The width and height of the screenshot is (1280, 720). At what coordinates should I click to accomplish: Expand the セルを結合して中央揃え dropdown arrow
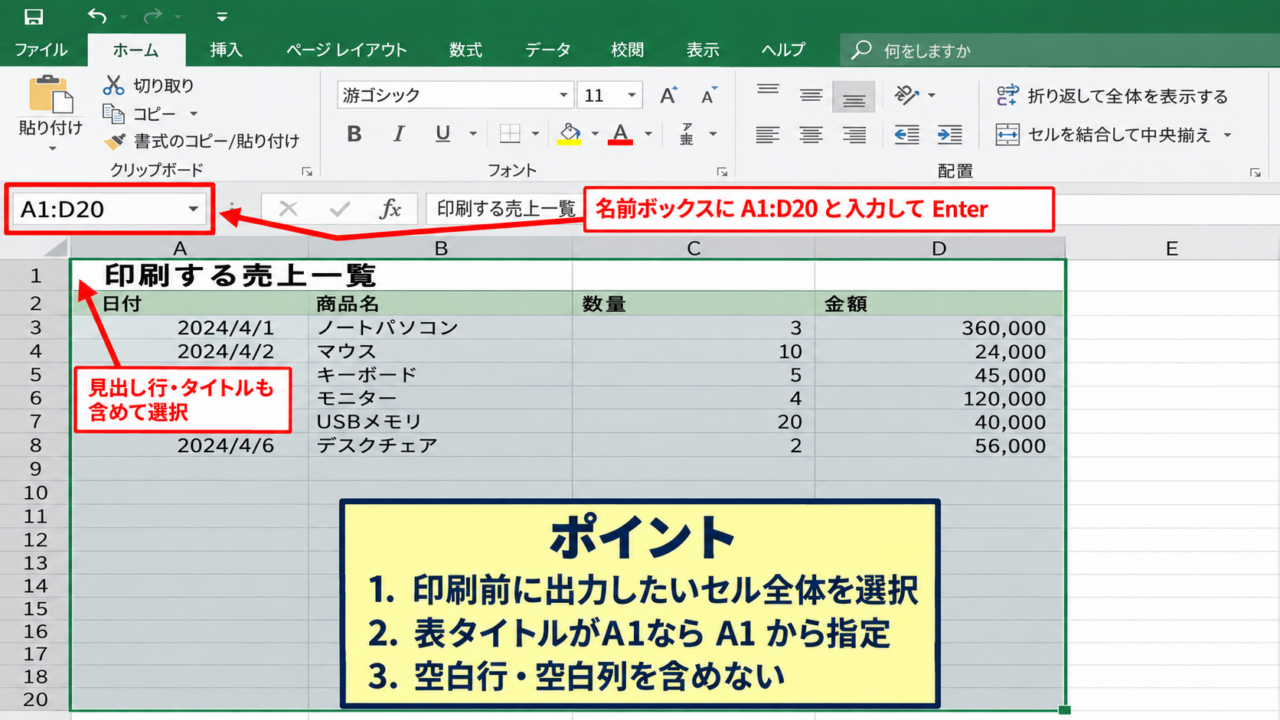tap(1227, 135)
